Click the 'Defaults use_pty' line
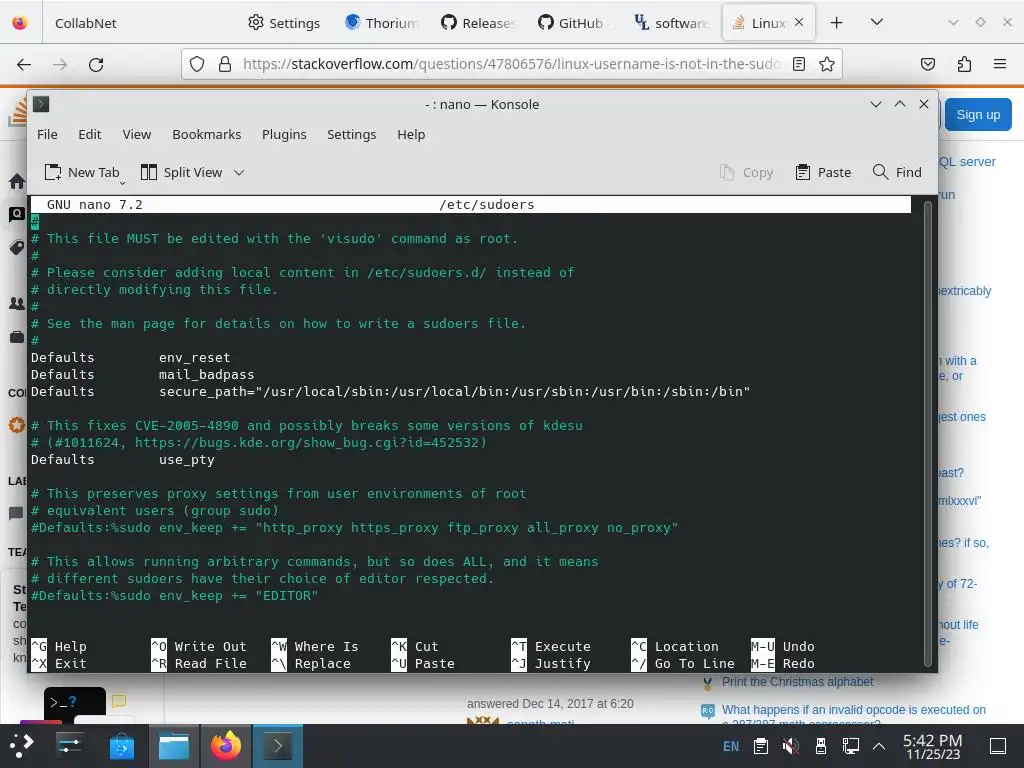 [x=123, y=460]
